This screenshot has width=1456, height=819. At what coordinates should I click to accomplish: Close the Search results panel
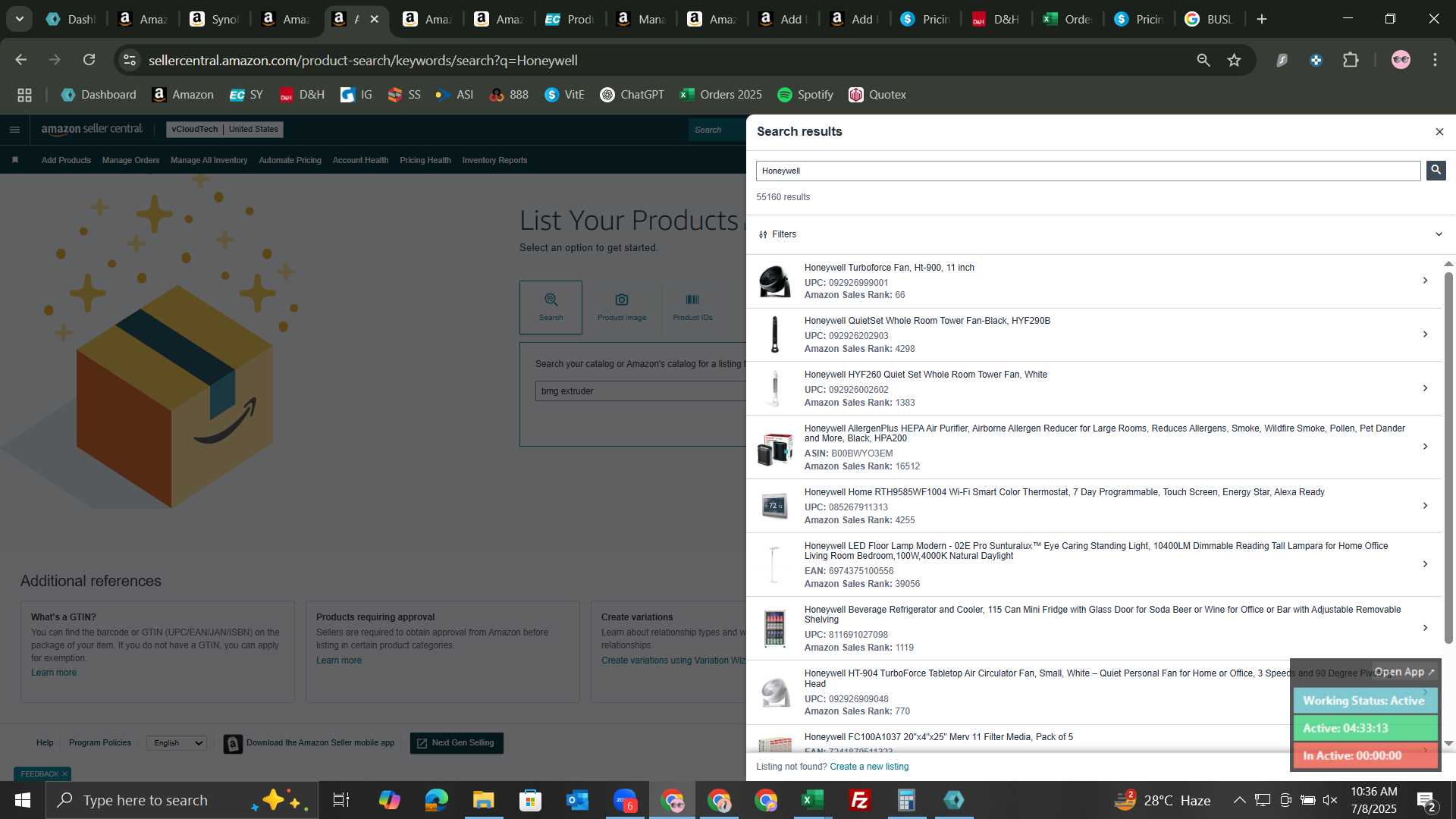pyautogui.click(x=1439, y=132)
